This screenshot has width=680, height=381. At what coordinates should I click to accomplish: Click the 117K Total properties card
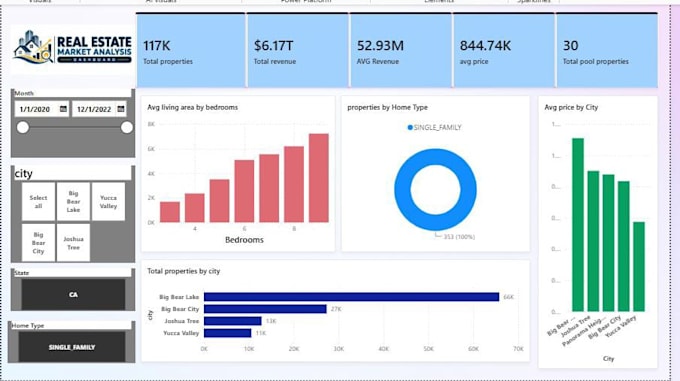click(x=191, y=51)
